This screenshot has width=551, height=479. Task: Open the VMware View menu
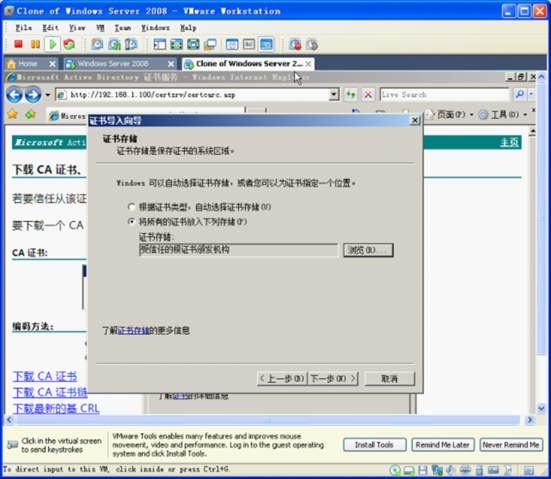pos(77,27)
